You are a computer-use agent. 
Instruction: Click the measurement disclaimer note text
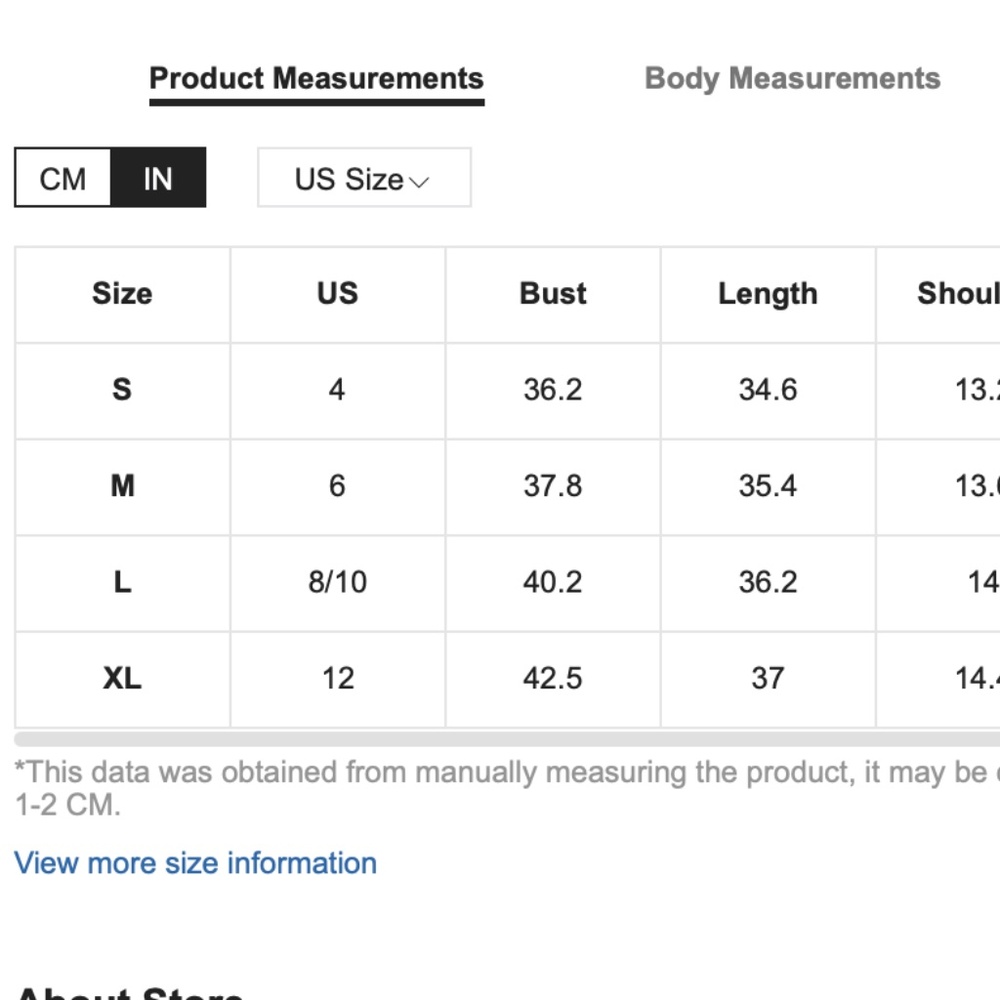click(507, 788)
